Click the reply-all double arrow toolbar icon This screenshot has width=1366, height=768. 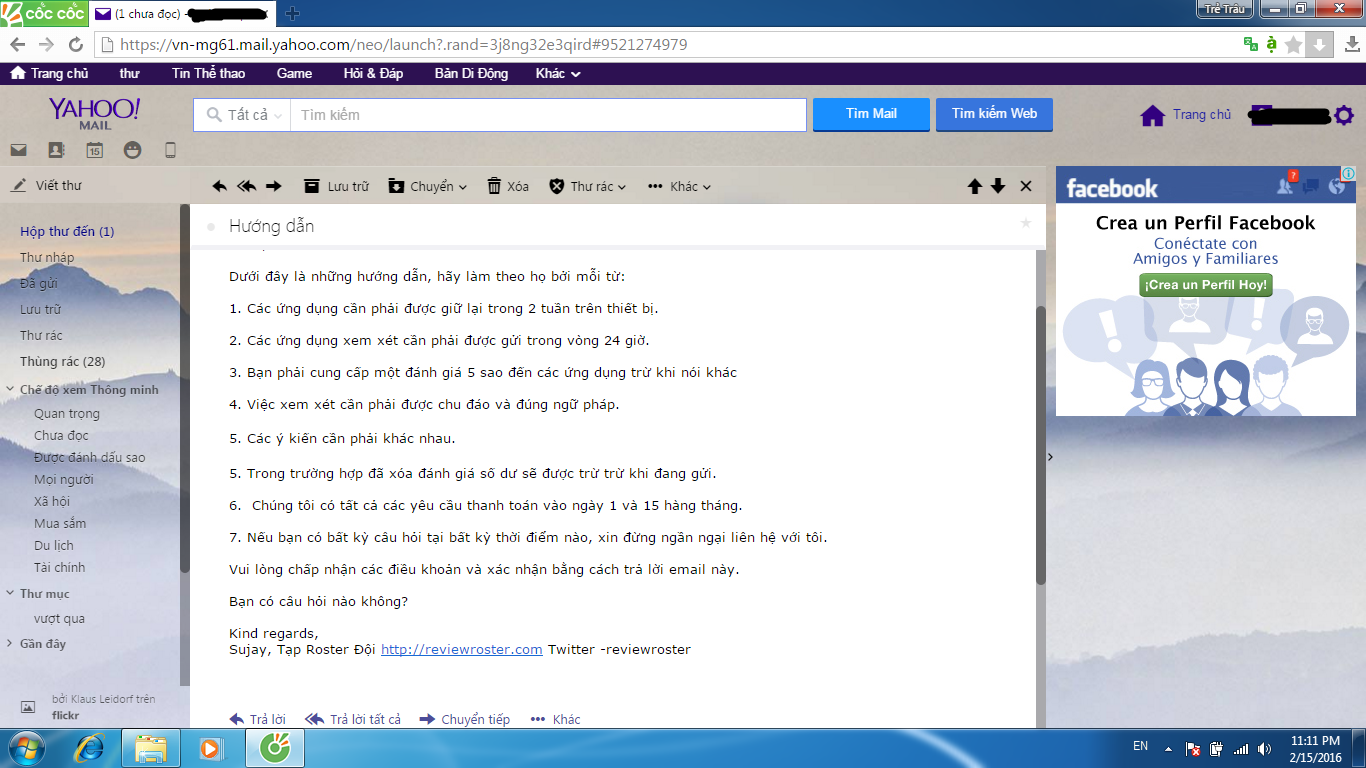246,186
